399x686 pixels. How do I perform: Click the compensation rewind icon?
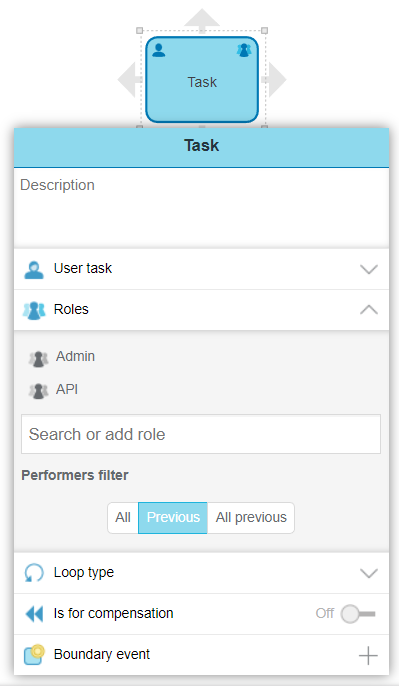click(x=34, y=614)
